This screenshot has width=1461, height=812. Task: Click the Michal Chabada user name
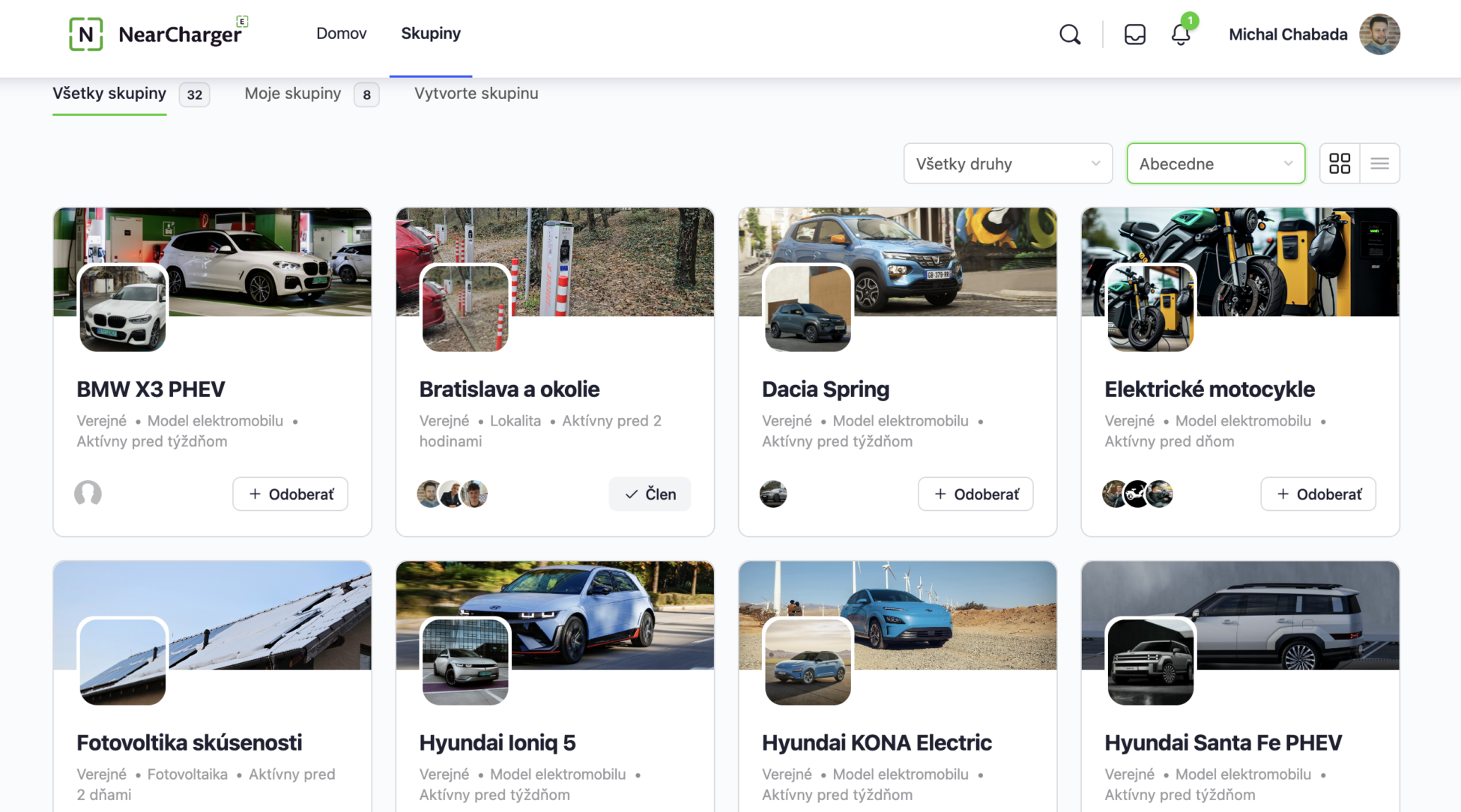[x=1288, y=34]
